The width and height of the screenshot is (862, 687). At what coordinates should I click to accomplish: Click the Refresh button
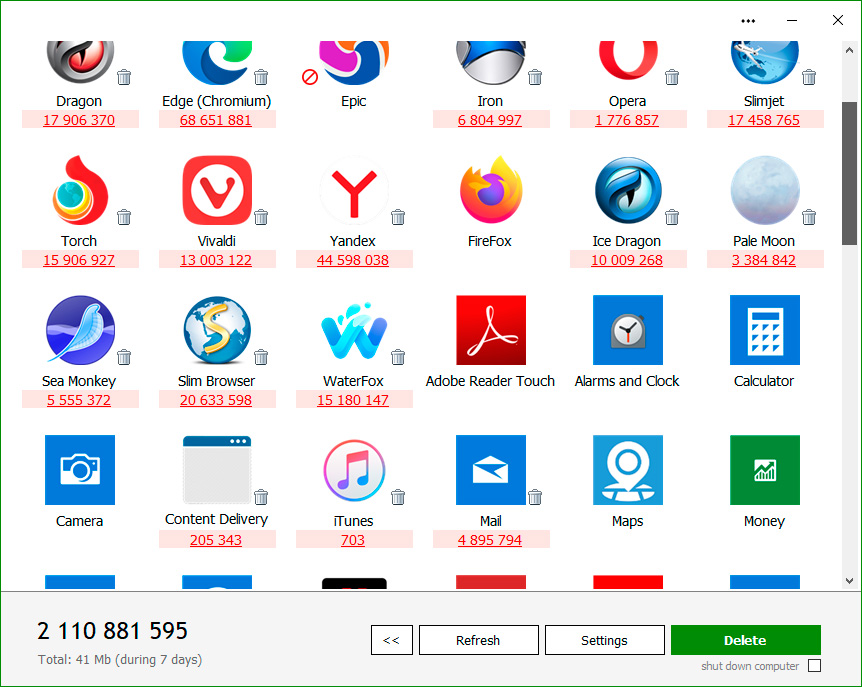(478, 640)
